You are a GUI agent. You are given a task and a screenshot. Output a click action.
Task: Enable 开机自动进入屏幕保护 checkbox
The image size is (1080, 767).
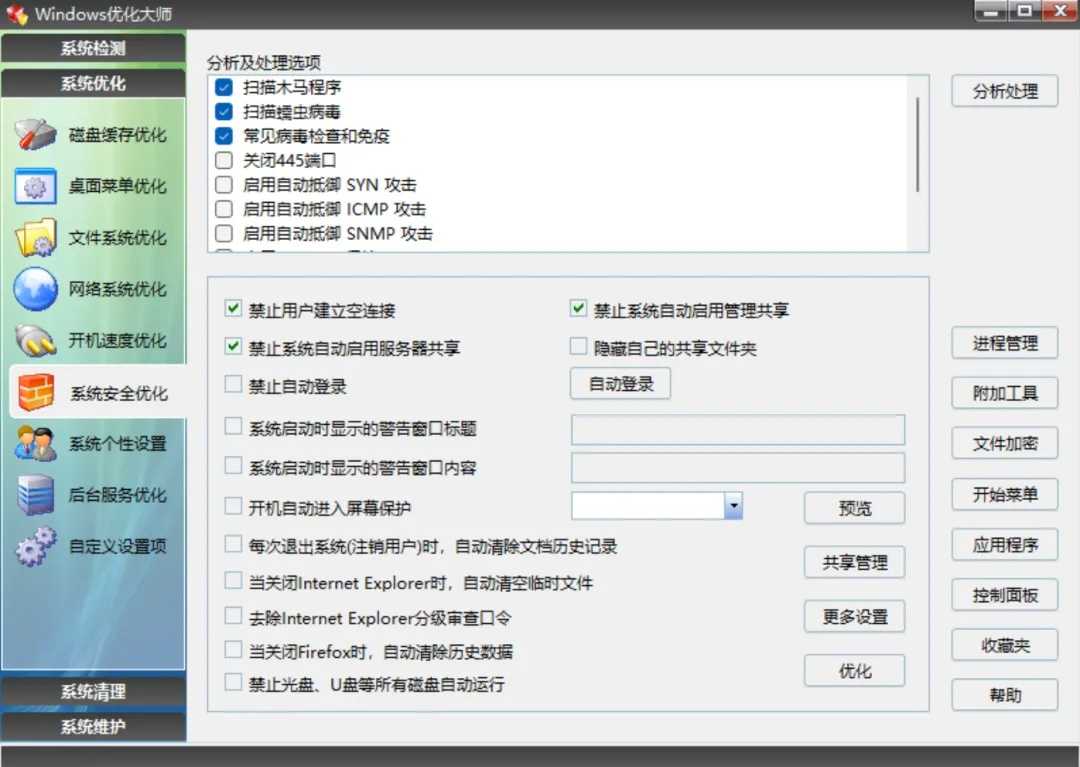click(x=233, y=506)
